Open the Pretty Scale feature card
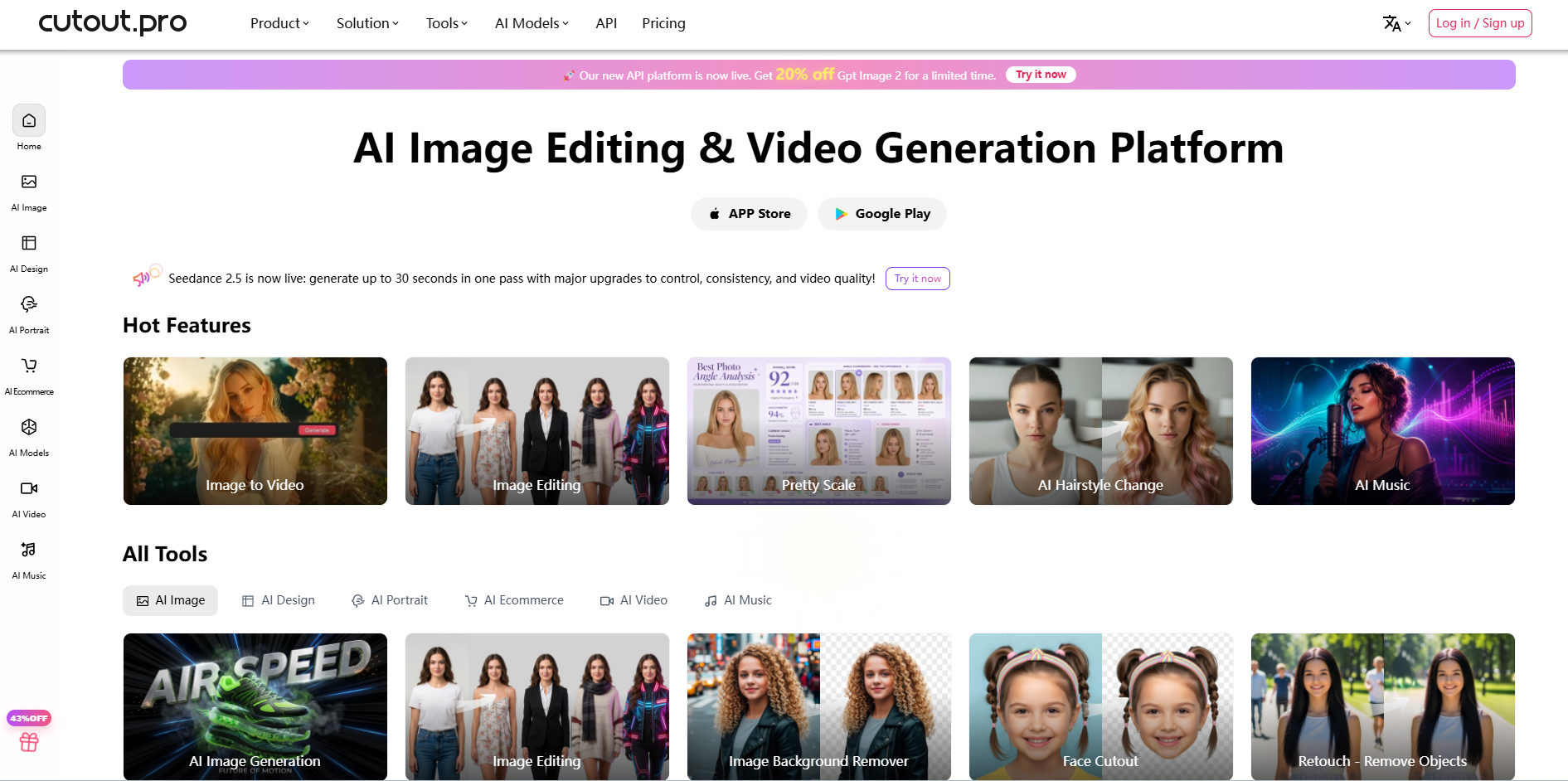The image size is (1568, 781). 819,431
